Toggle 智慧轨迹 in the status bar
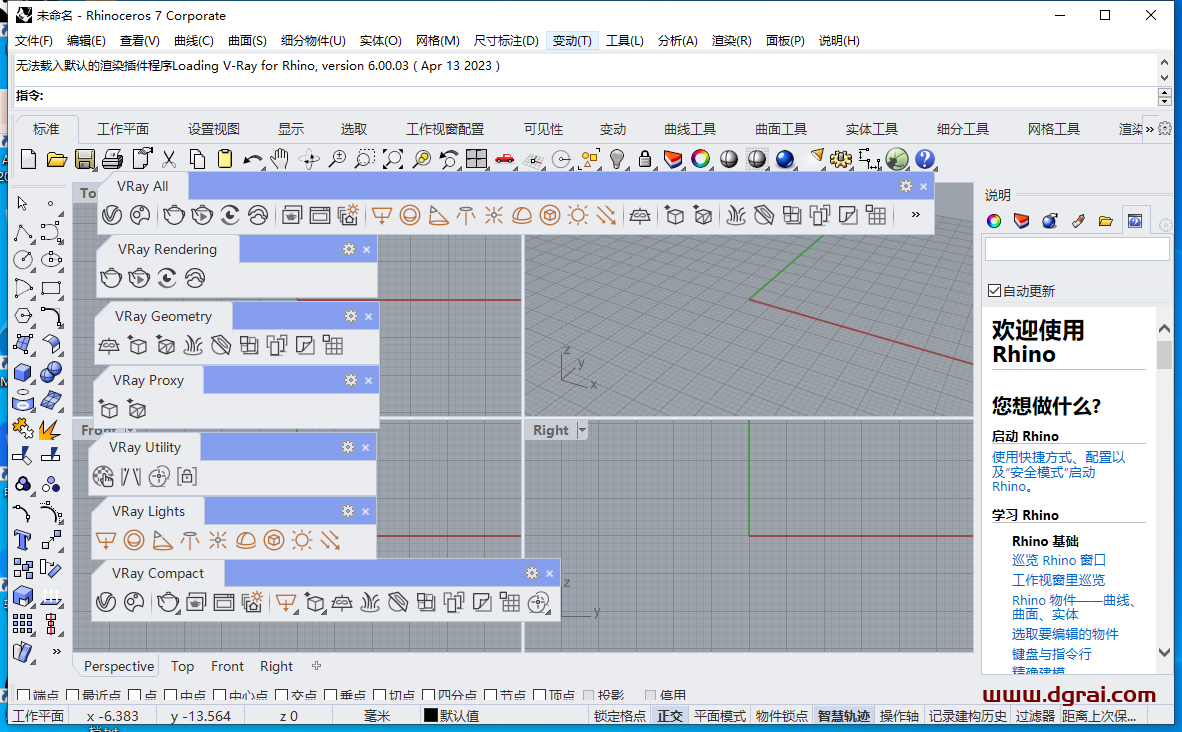This screenshot has width=1182, height=732. pyautogui.click(x=844, y=716)
